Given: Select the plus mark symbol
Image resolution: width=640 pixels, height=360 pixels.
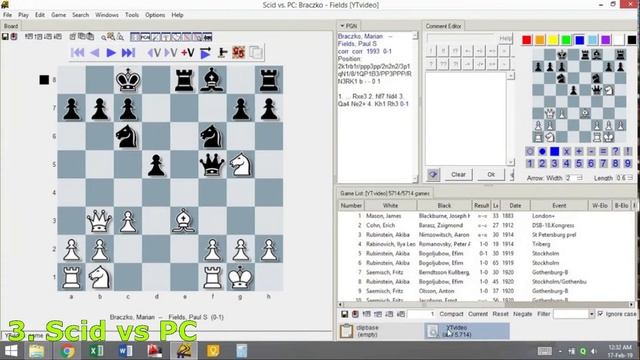Looking at the screenshot, I should pyautogui.click(x=579, y=151).
